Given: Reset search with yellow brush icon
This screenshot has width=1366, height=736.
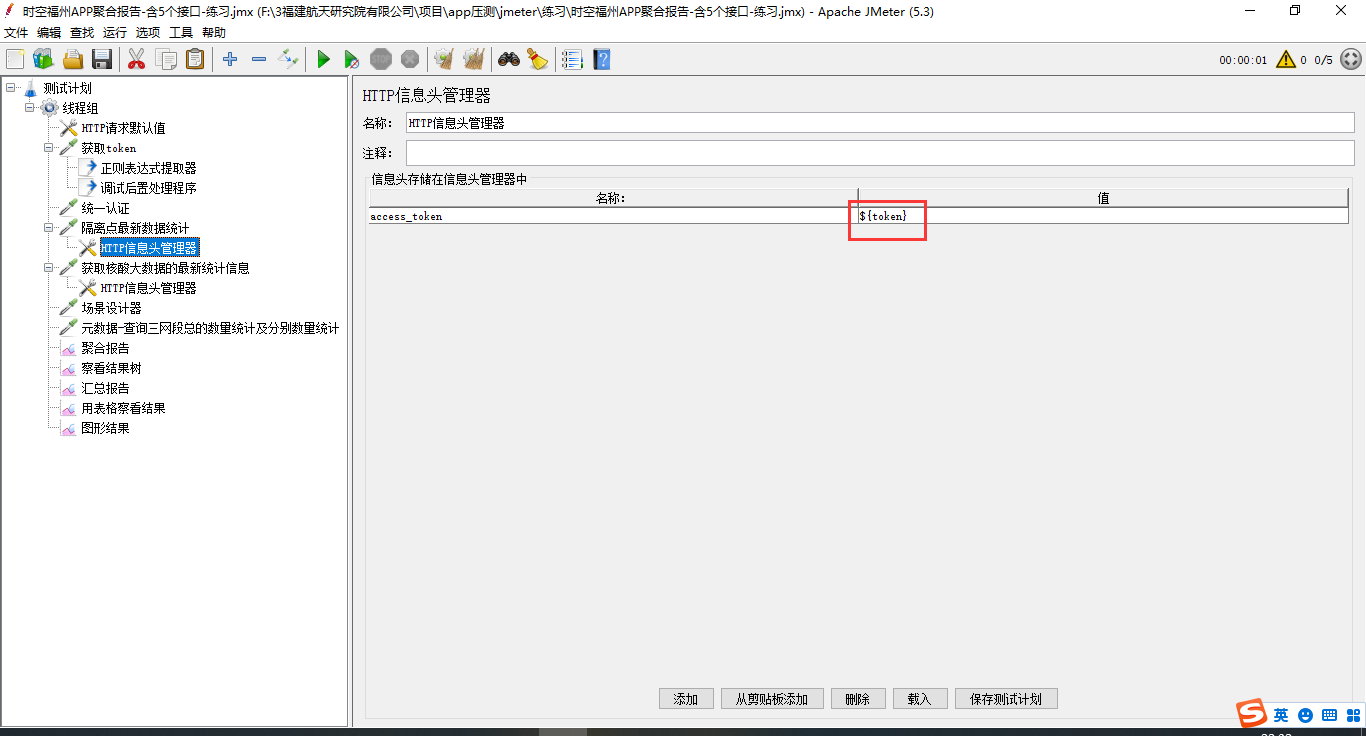Looking at the screenshot, I should (x=538, y=60).
